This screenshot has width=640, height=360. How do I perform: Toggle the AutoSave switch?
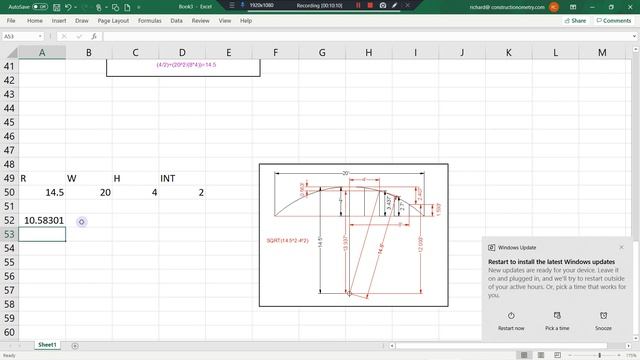click(40, 7)
